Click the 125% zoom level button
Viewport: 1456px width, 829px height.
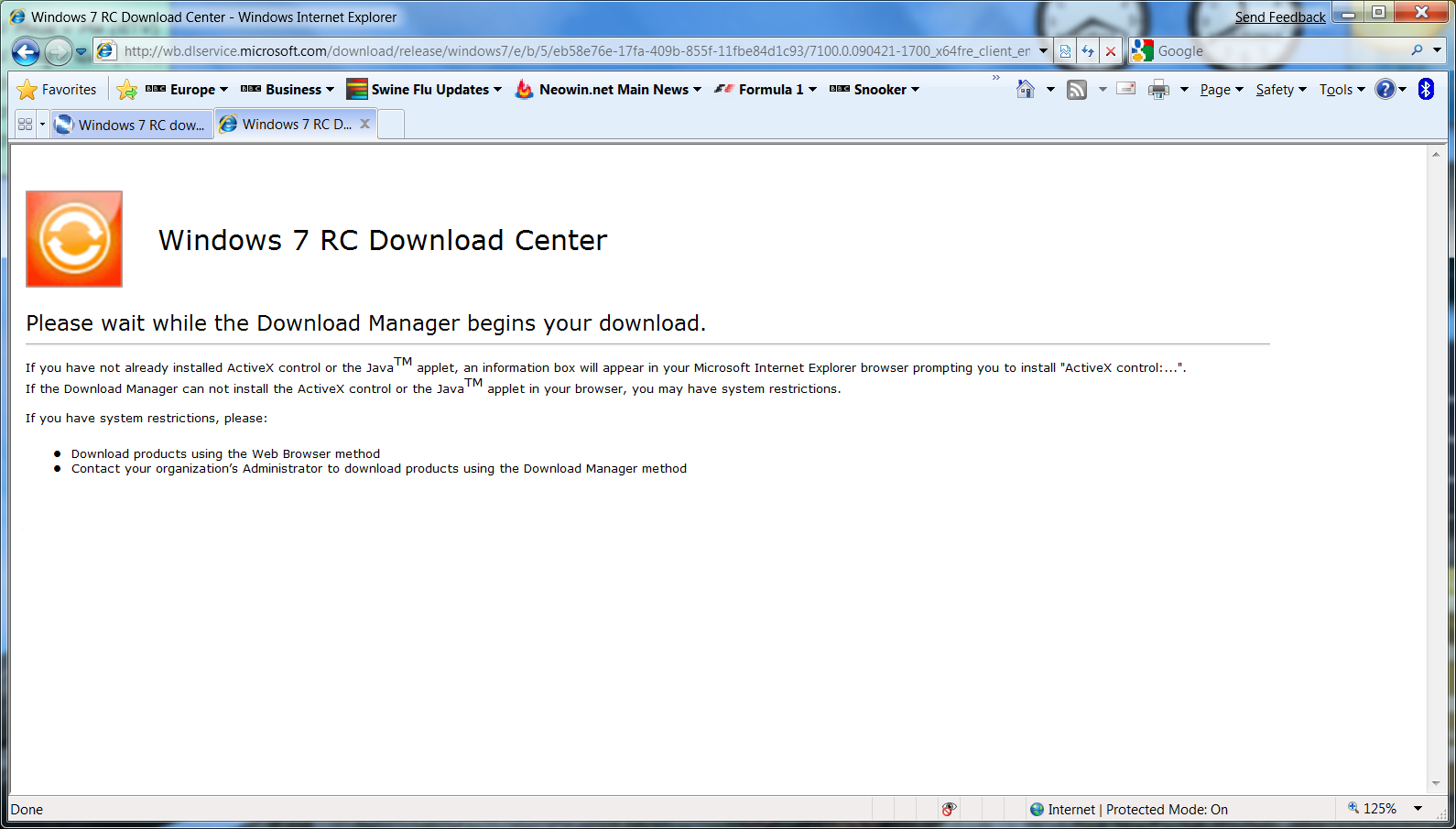tap(1372, 809)
